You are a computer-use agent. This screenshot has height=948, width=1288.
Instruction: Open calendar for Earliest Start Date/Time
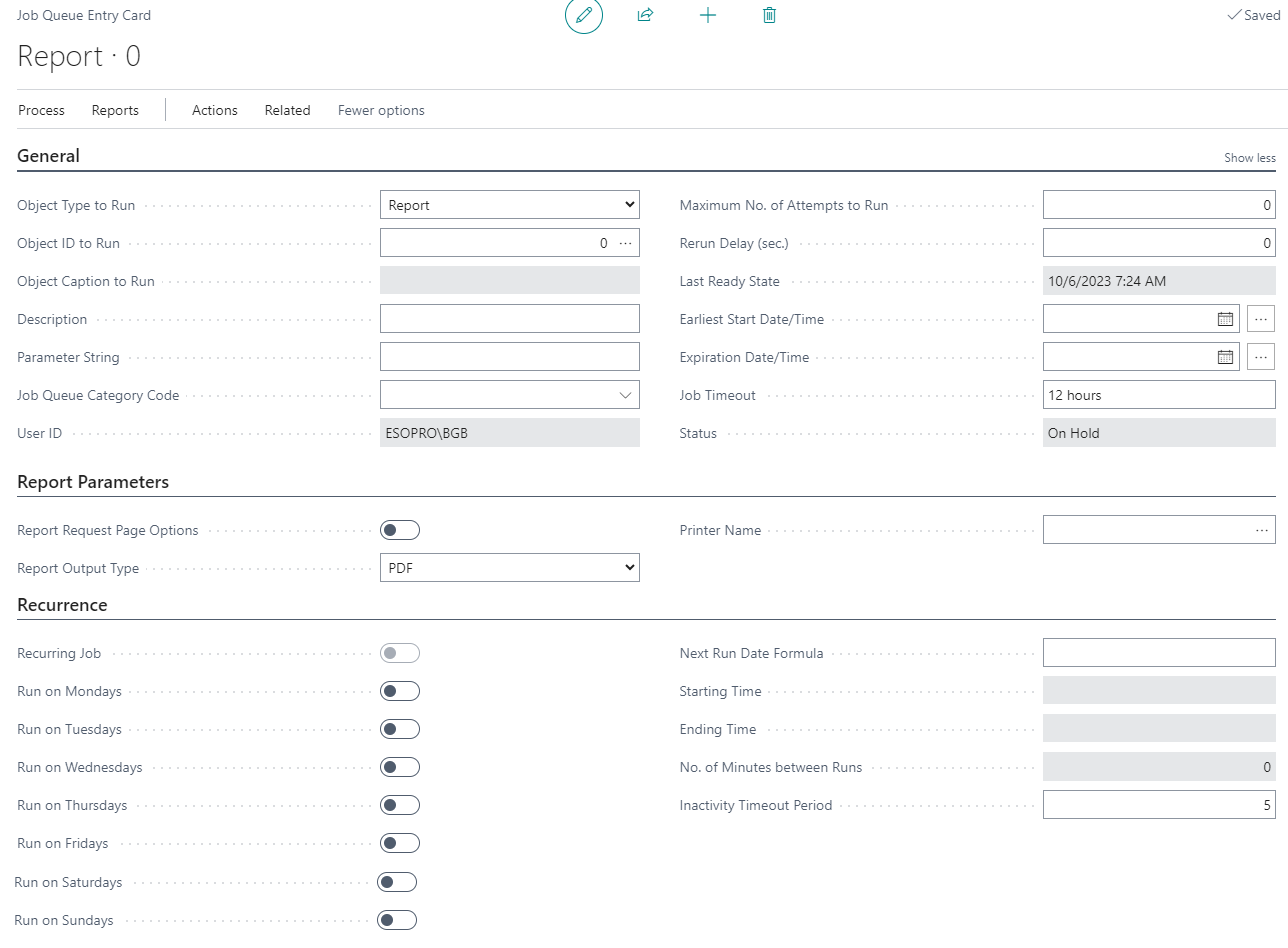tap(1225, 319)
